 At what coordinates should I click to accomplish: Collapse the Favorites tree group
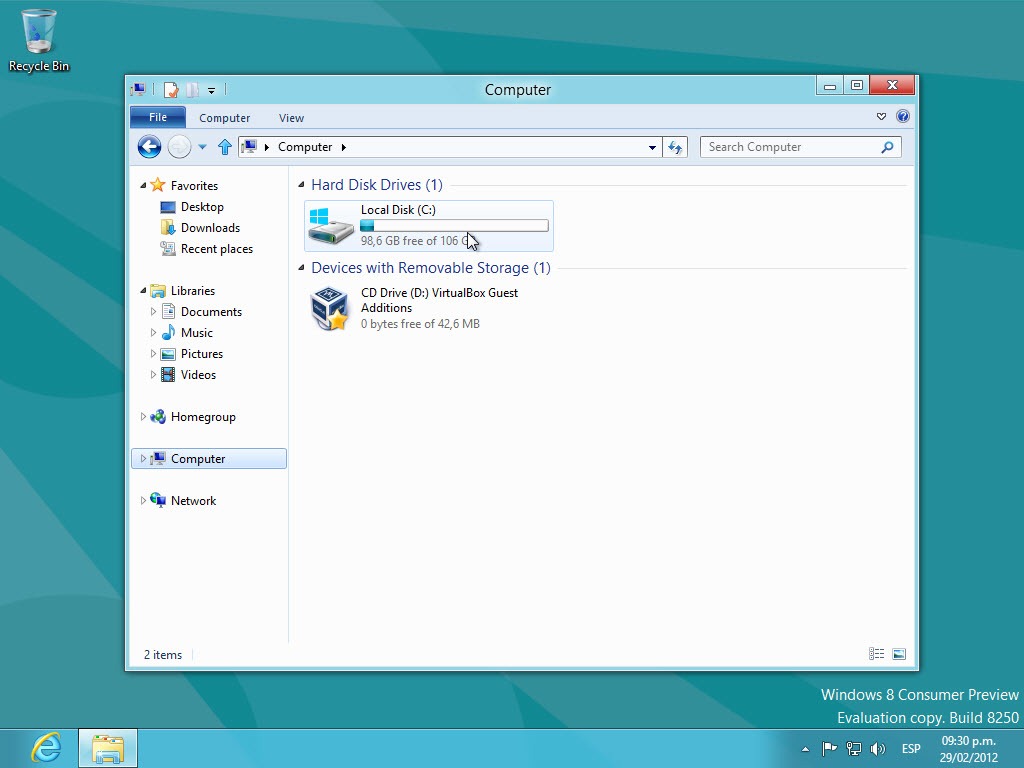click(143, 185)
